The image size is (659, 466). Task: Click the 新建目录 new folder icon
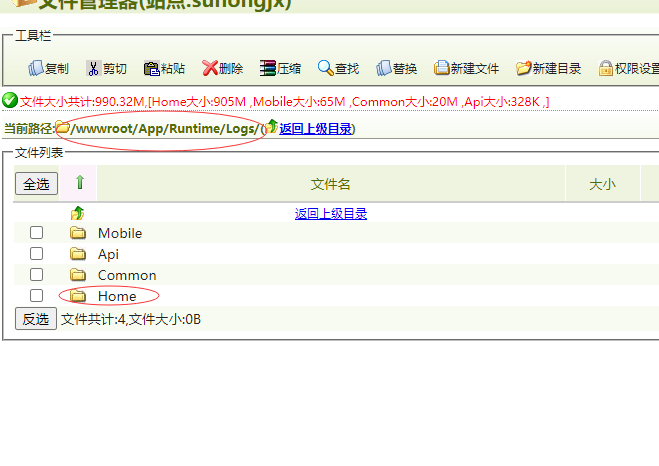click(524, 68)
